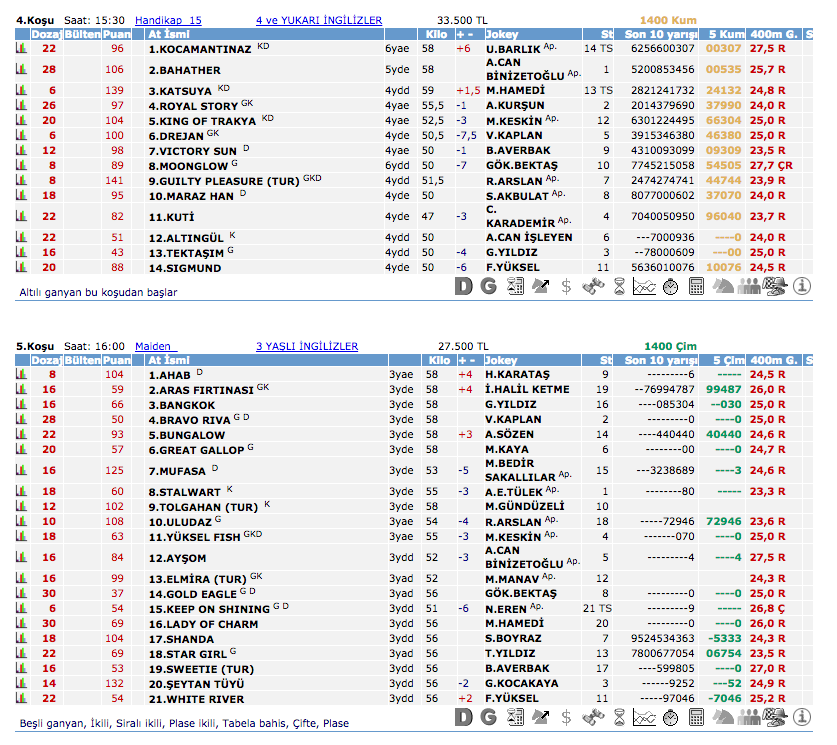Click the people group icon under race 5

tap(749, 717)
